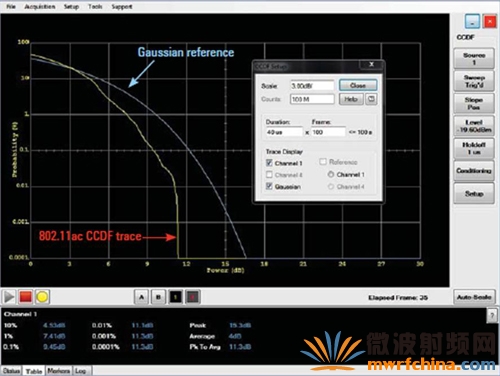Viewport: 500px width, 376px height.
Task: Click the Auto-Scale button
Action: (474, 297)
